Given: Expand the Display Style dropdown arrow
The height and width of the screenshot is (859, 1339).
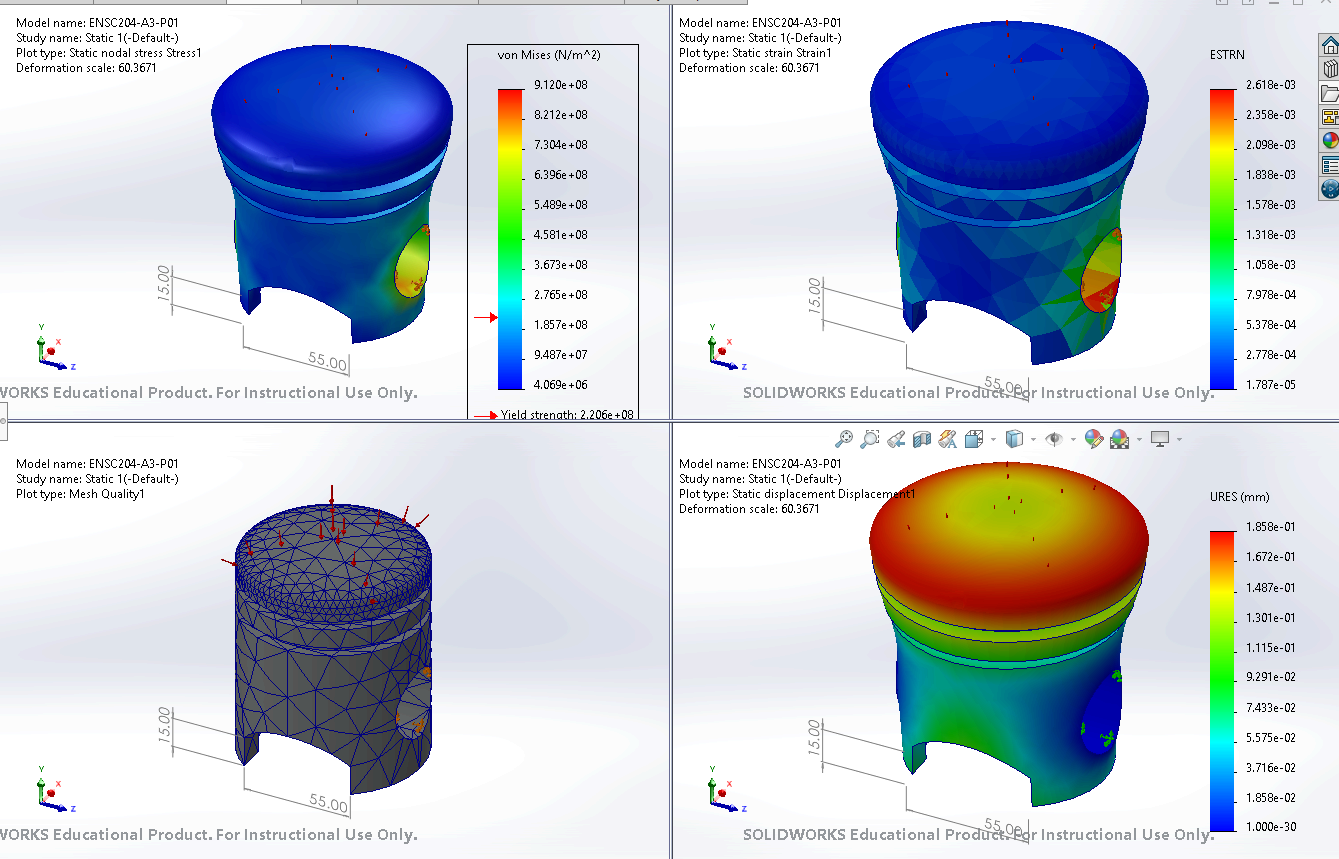Looking at the screenshot, I should [x=1033, y=439].
